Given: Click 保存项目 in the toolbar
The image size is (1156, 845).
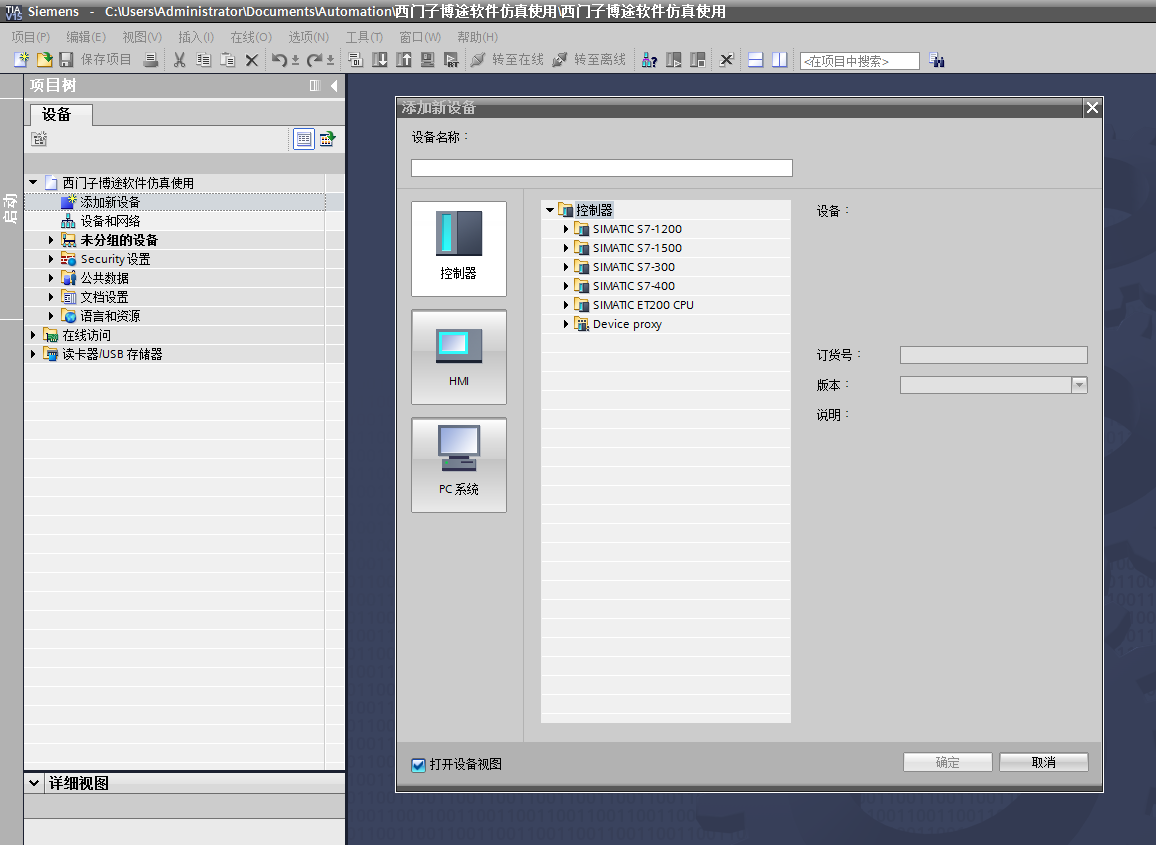Looking at the screenshot, I should [x=96, y=60].
